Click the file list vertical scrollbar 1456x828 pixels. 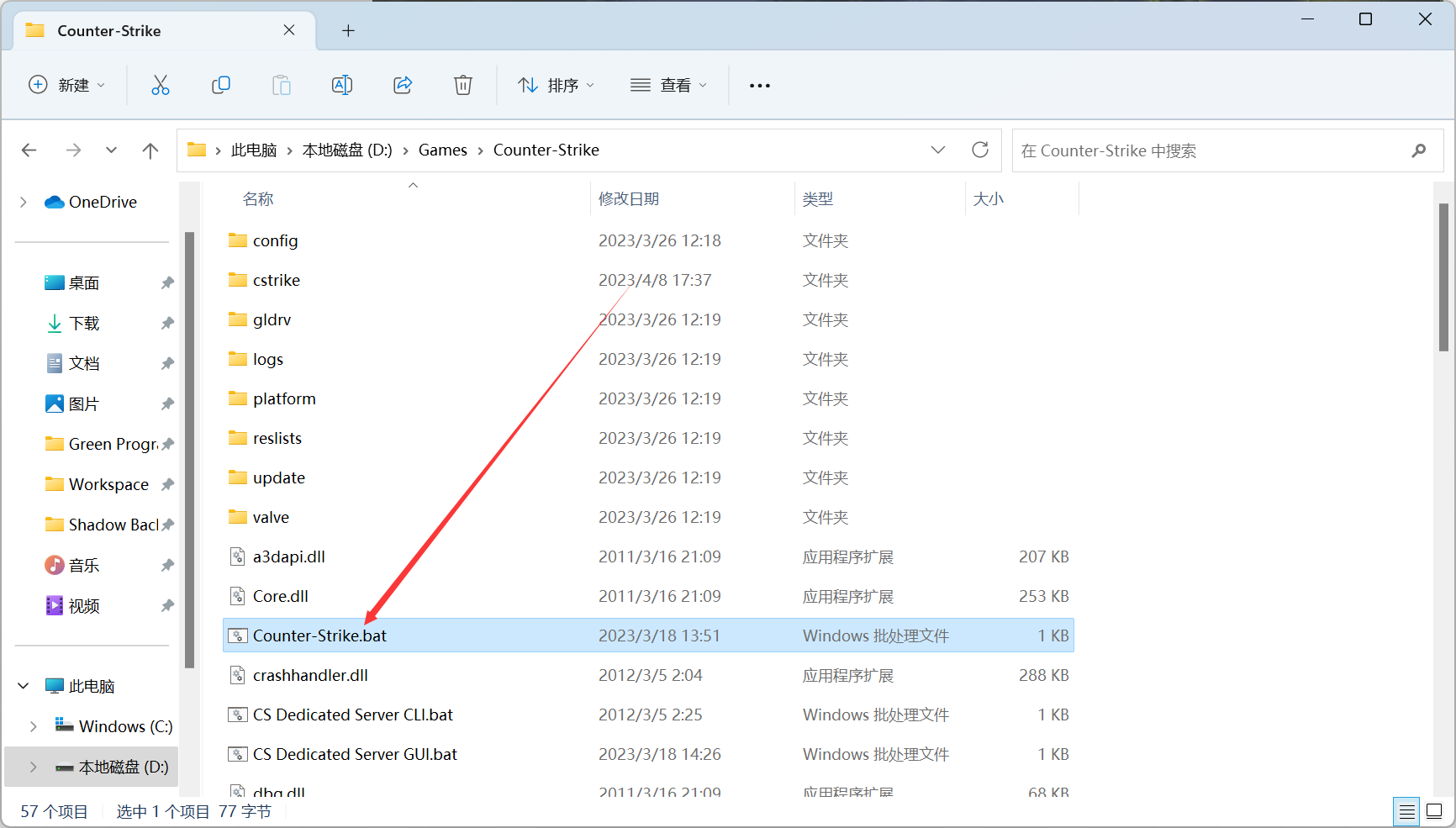pyautogui.click(x=1443, y=277)
